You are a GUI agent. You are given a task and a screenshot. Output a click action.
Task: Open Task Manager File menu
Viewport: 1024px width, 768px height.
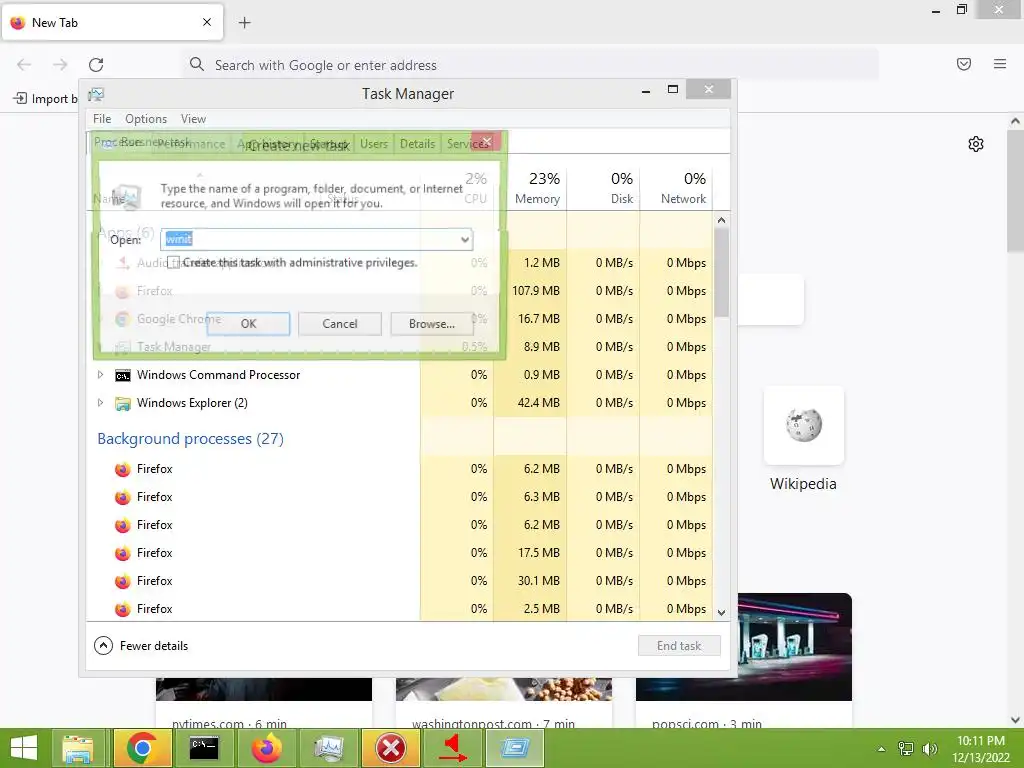point(102,119)
